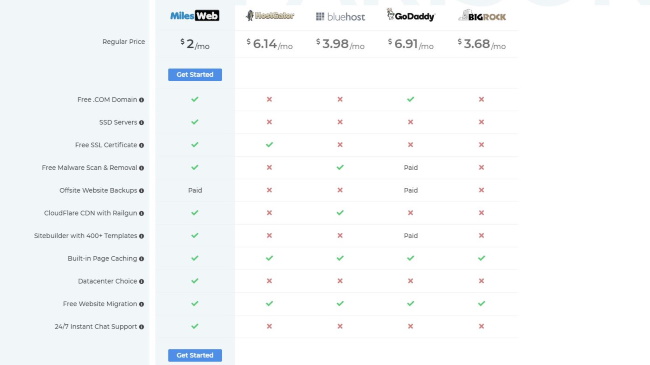The height and width of the screenshot is (365, 650).
Task: Click the top Get Started button
Action: click(x=195, y=75)
